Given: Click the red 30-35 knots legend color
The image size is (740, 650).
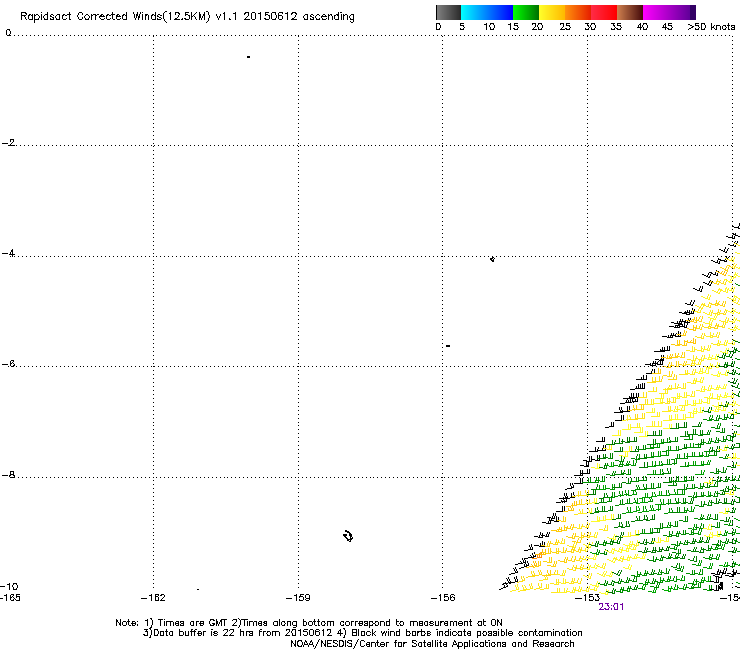Looking at the screenshot, I should pyautogui.click(x=604, y=12).
